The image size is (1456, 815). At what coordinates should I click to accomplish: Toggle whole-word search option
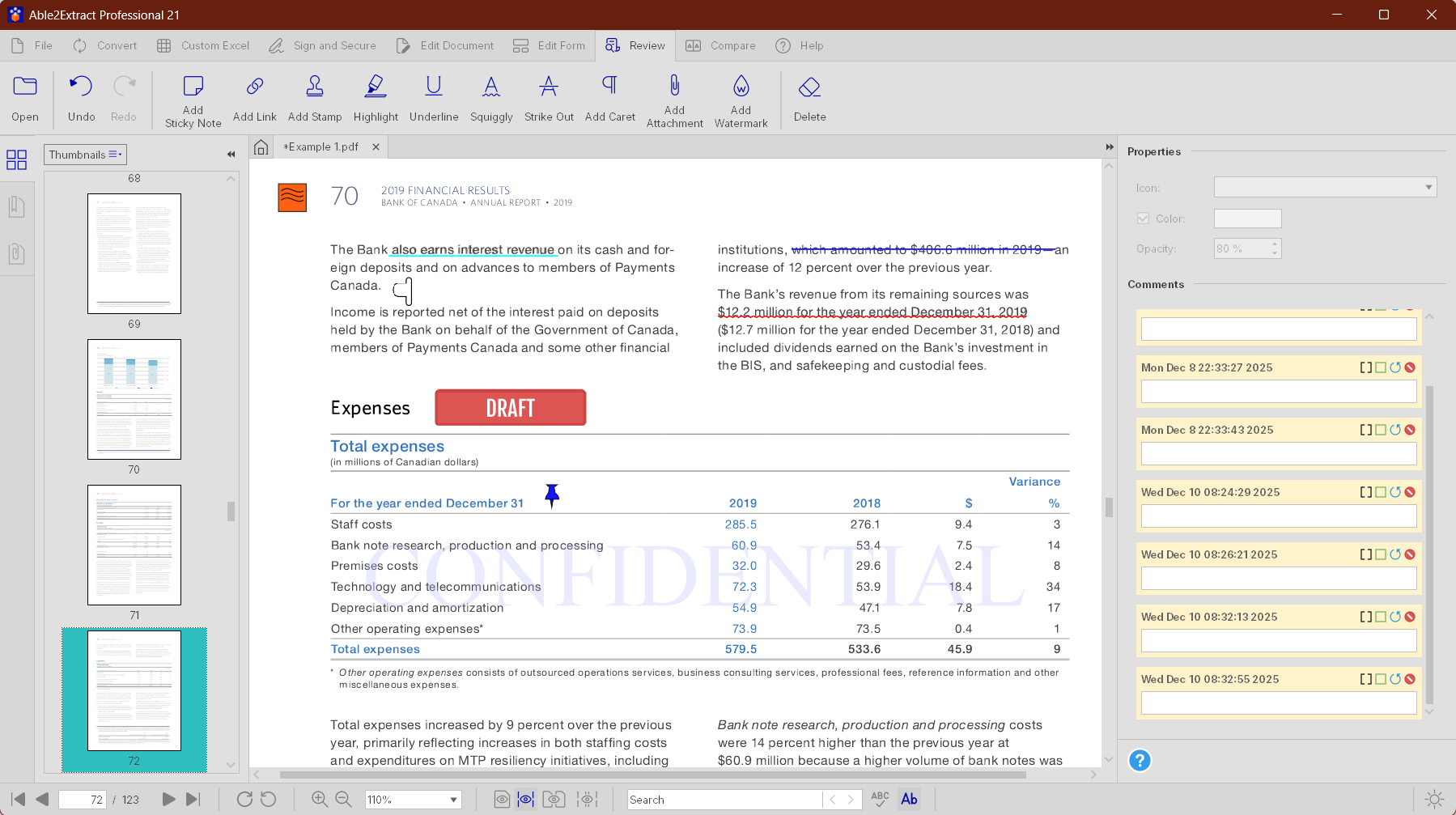[880, 800]
